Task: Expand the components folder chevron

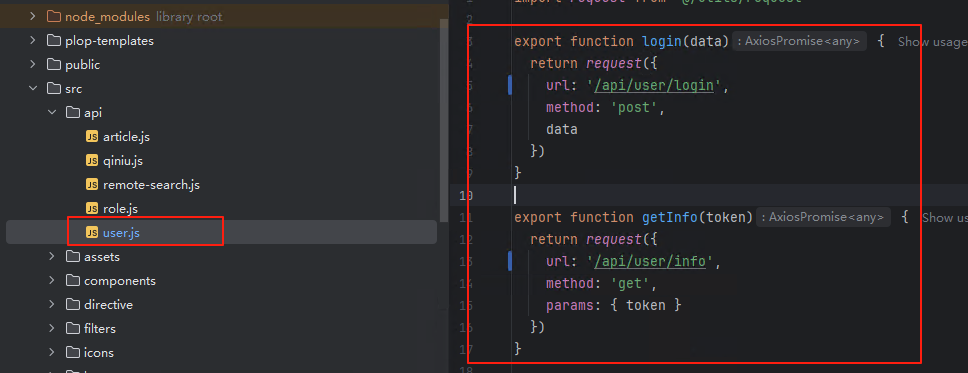Action: coord(52,280)
